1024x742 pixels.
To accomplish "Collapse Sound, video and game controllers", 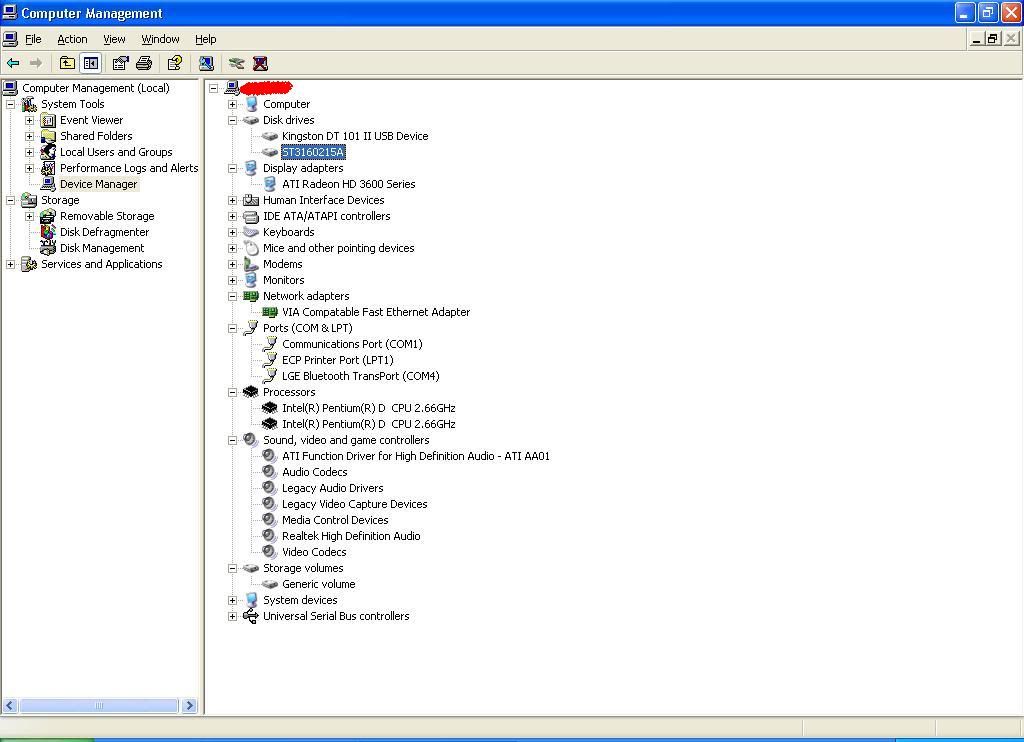I will point(232,440).
